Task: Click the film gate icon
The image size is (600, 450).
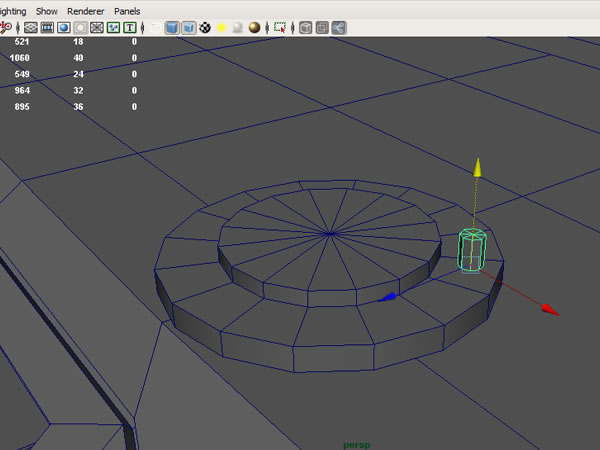Action: (48, 27)
